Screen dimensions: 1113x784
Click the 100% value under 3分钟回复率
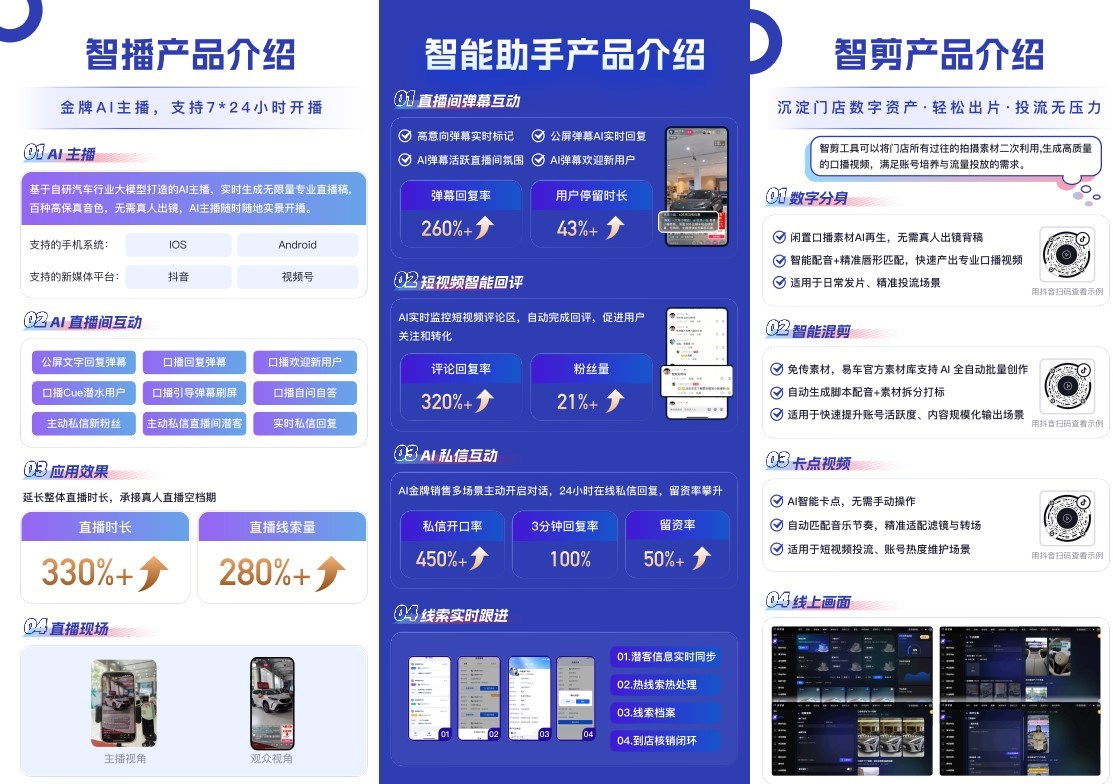click(x=570, y=559)
